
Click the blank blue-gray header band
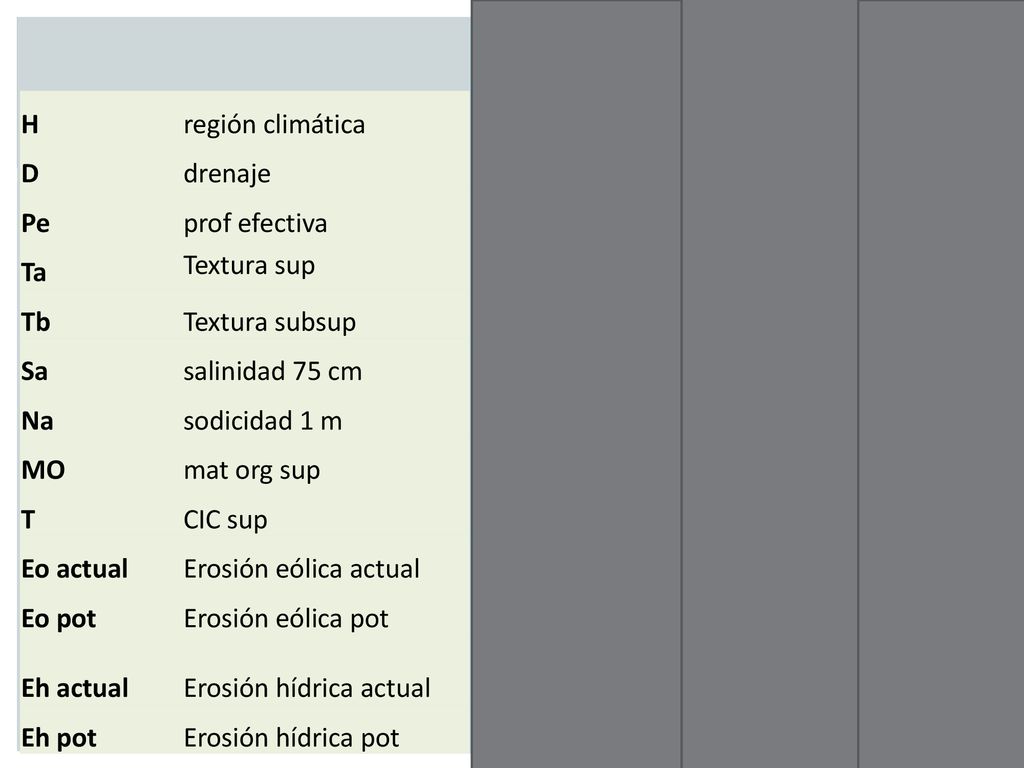(x=244, y=54)
